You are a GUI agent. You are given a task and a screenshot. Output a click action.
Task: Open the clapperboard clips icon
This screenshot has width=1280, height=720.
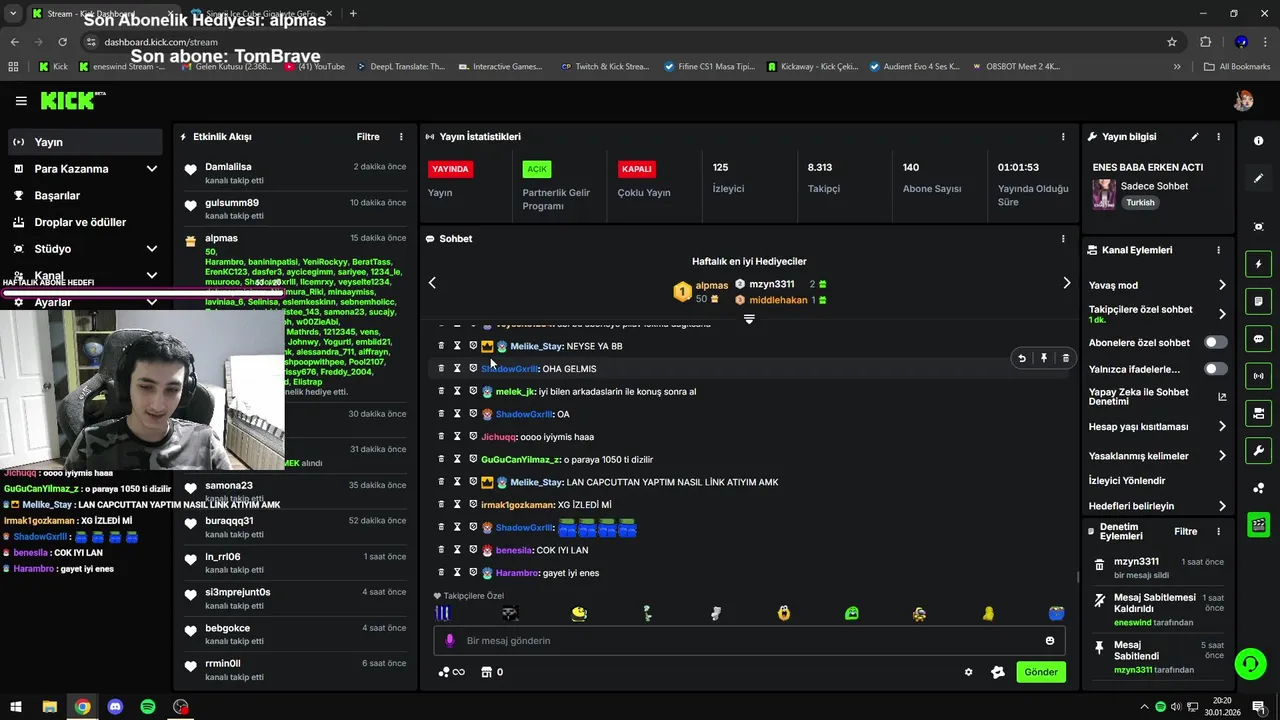1258,524
